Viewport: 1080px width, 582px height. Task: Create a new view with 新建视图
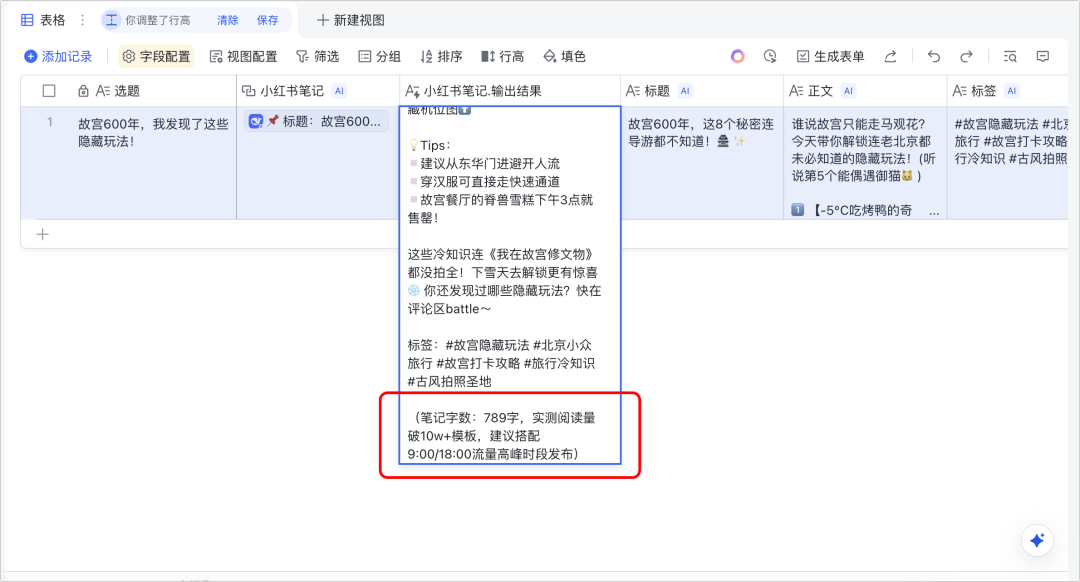click(x=351, y=20)
